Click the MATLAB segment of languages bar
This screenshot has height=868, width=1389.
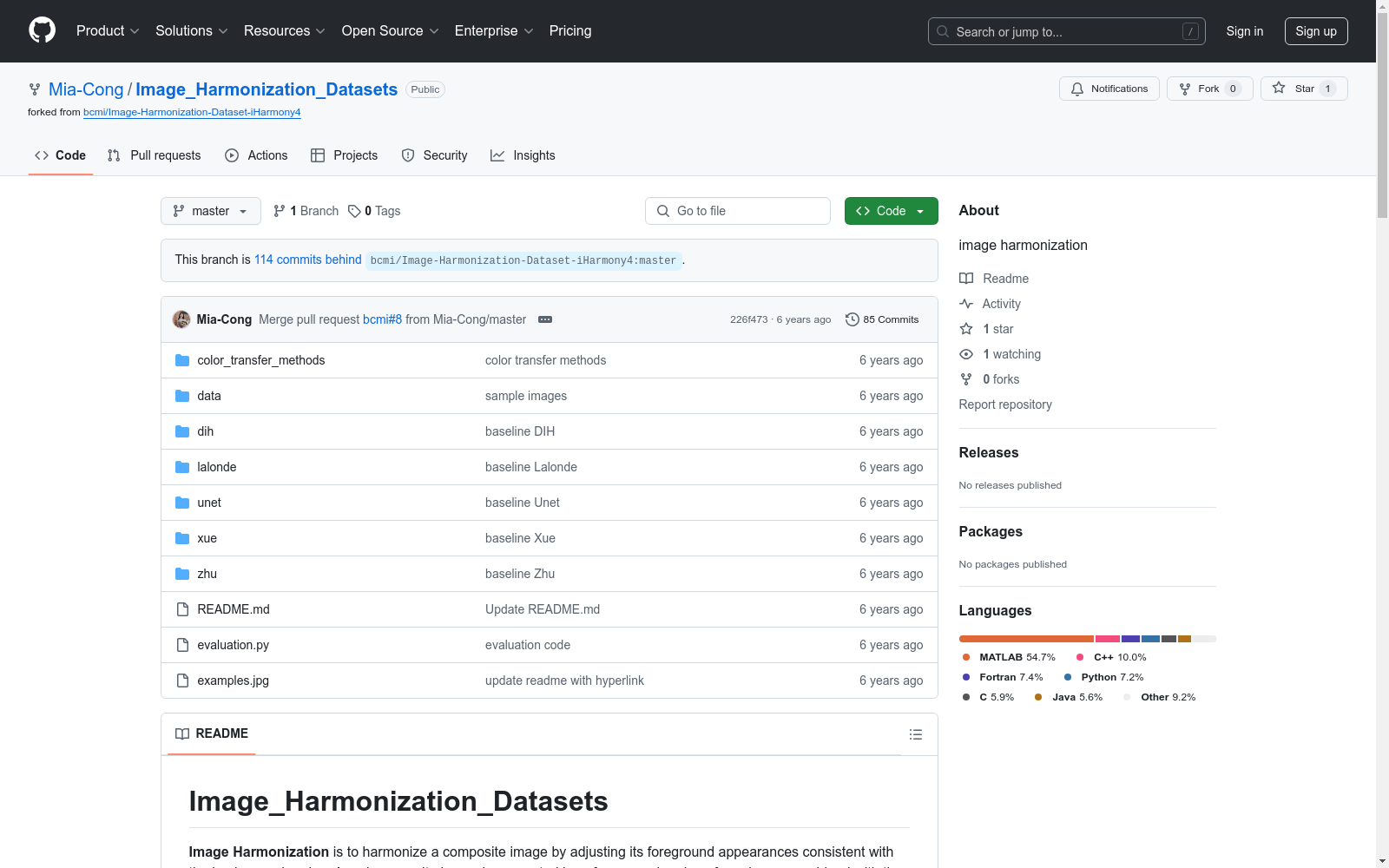1025,639
